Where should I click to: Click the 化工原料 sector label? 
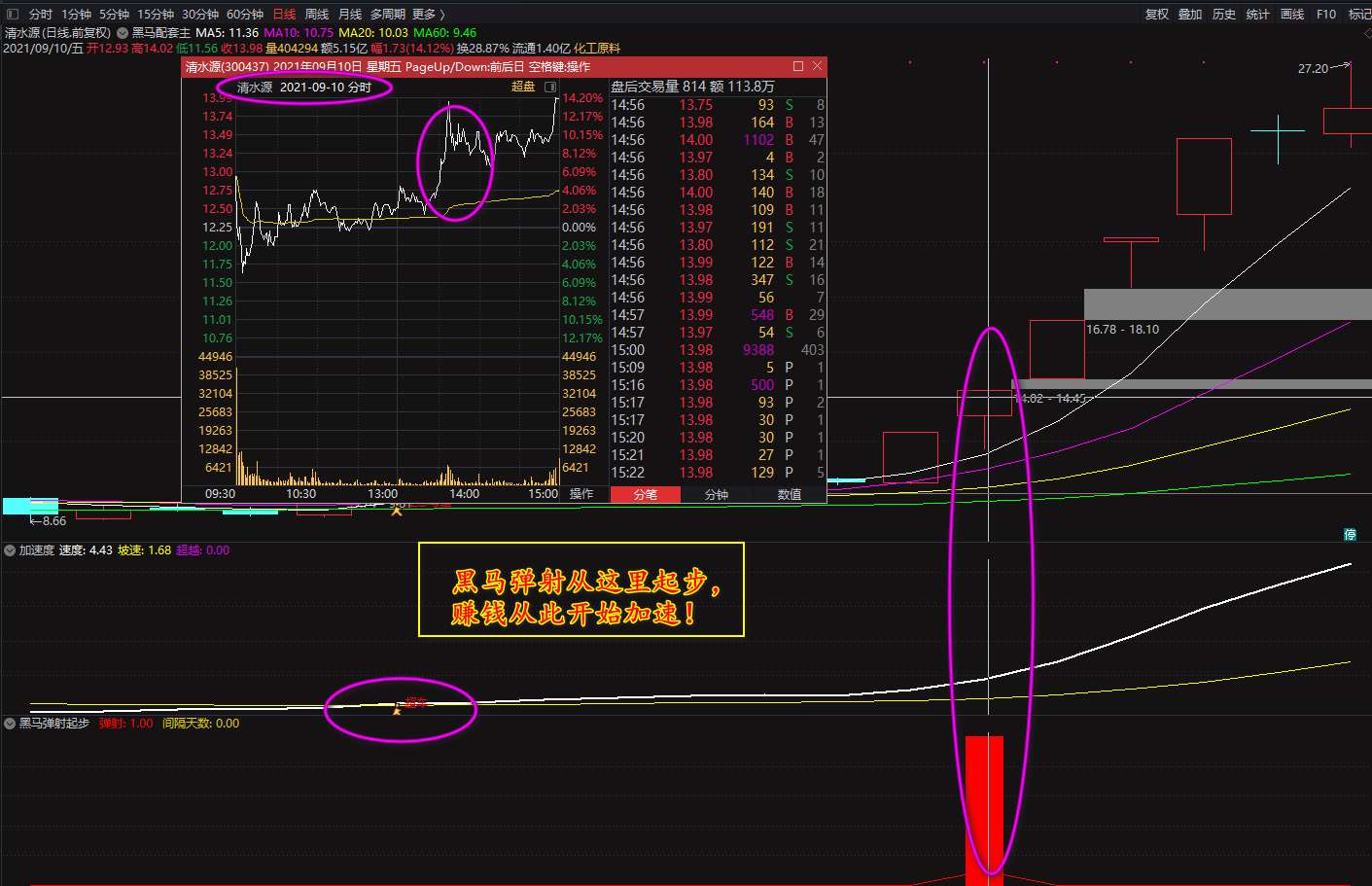coord(597,49)
